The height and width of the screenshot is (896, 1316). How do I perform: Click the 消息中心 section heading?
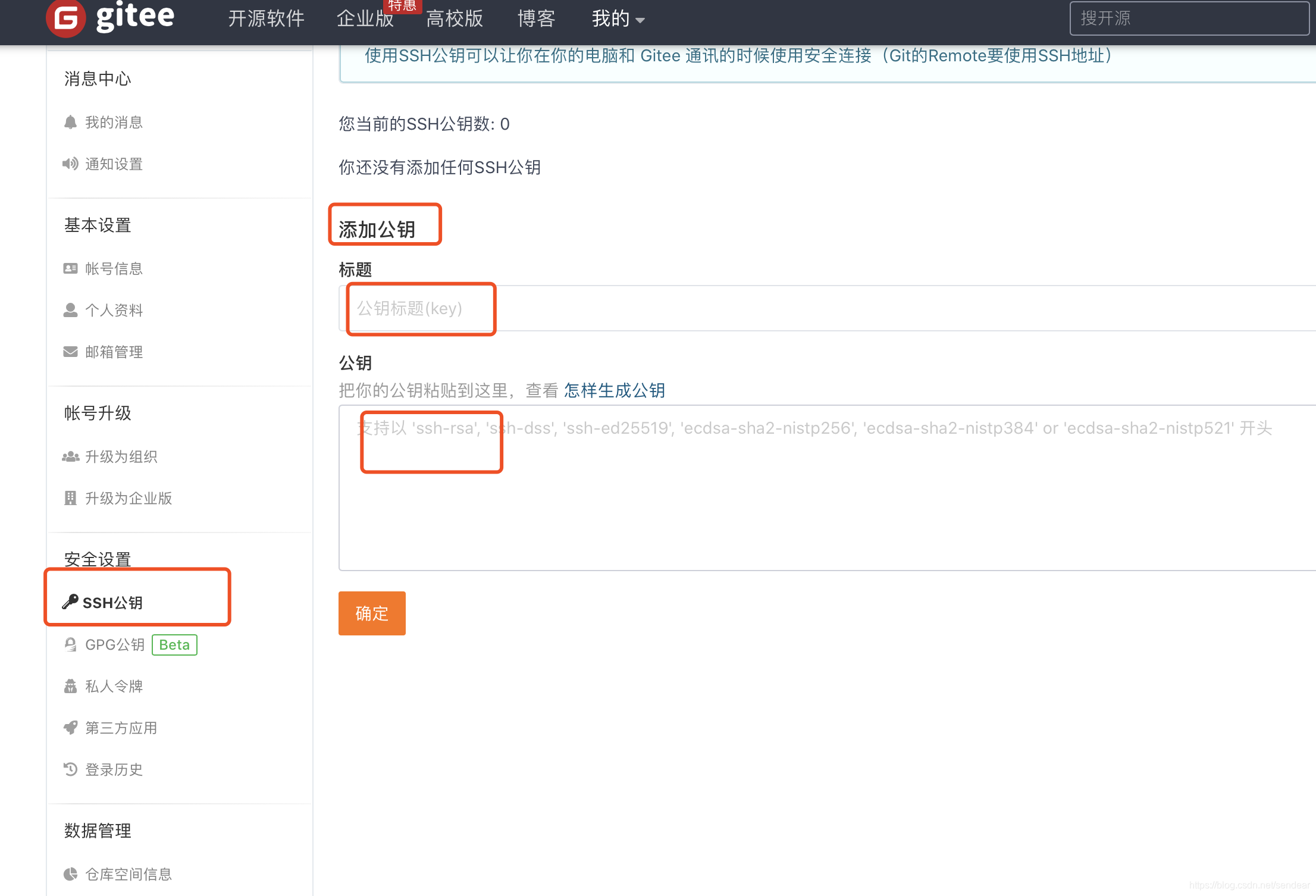click(x=98, y=79)
